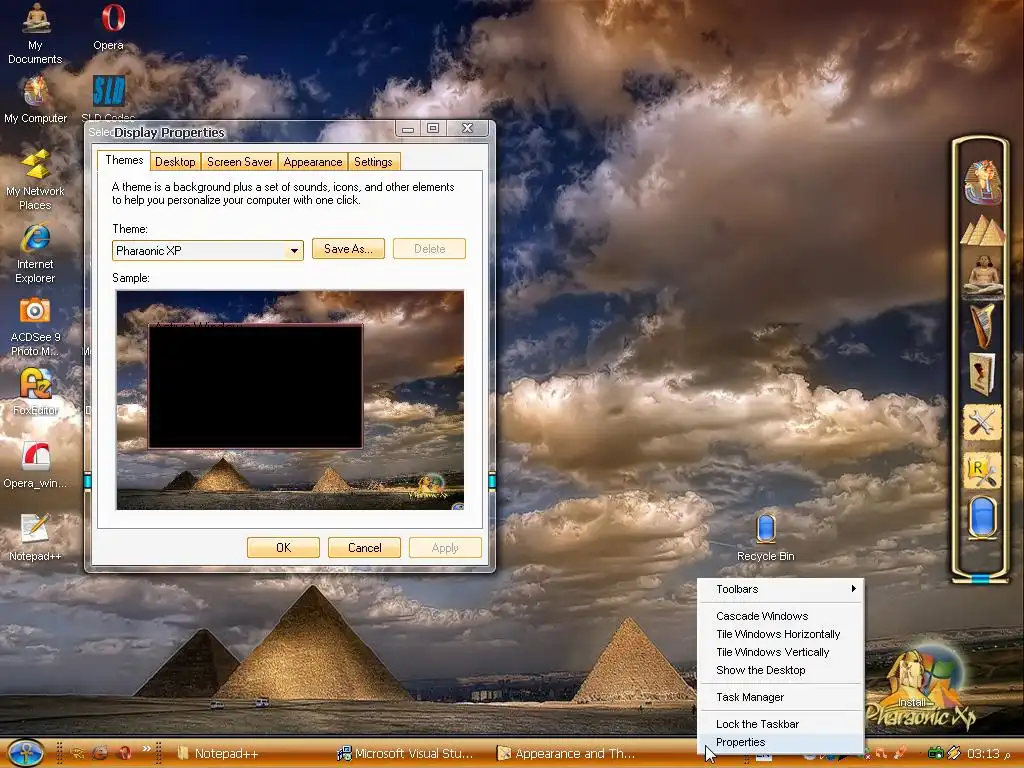The width and height of the screenshot is (1024, 768).
Task: Choose Cascade Windows from context menu
Action: coord(781,616)
